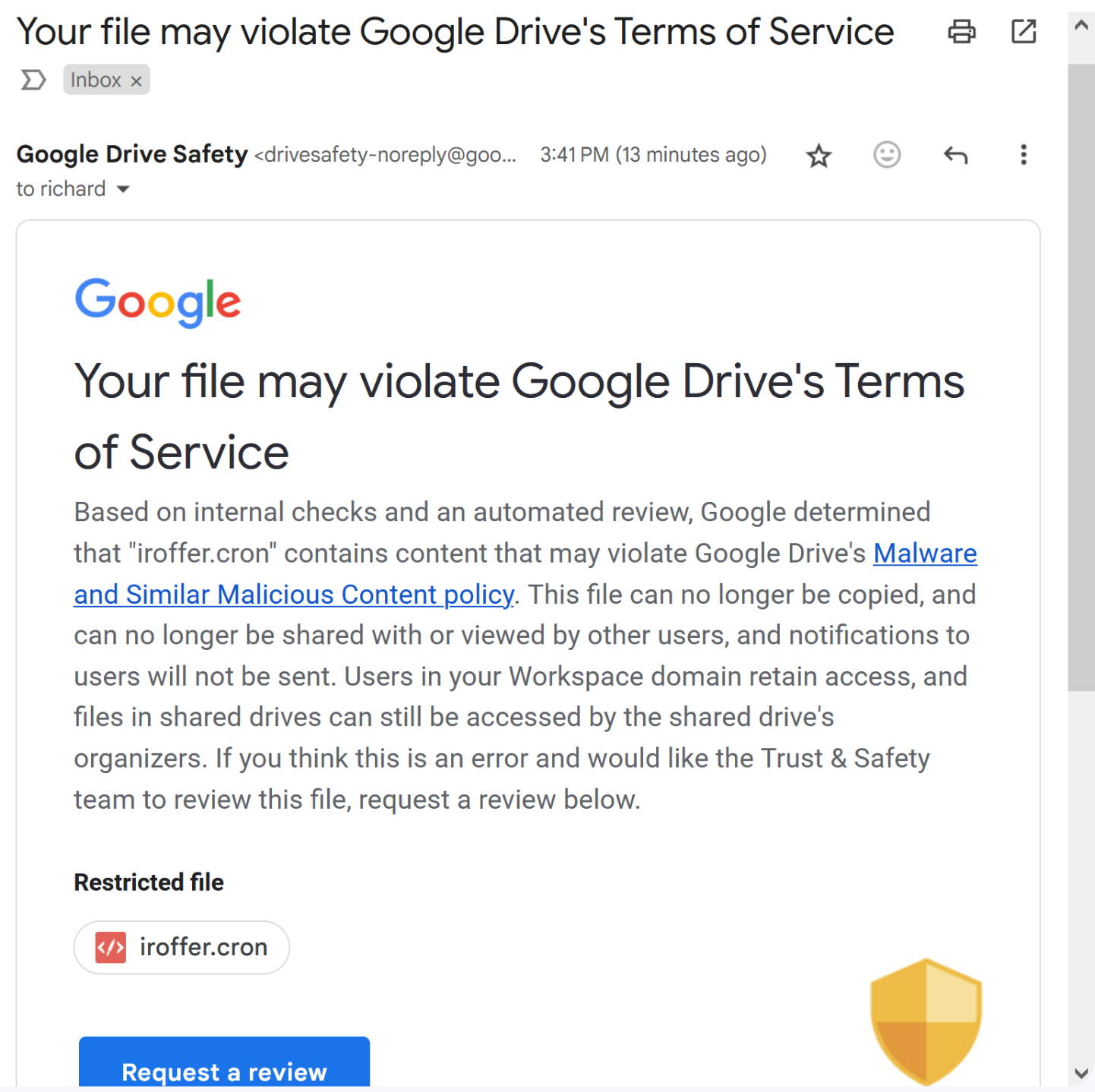Click the Inbox label tag
This screenshot has width=1095, height=1092.
[x=96, y=80]
